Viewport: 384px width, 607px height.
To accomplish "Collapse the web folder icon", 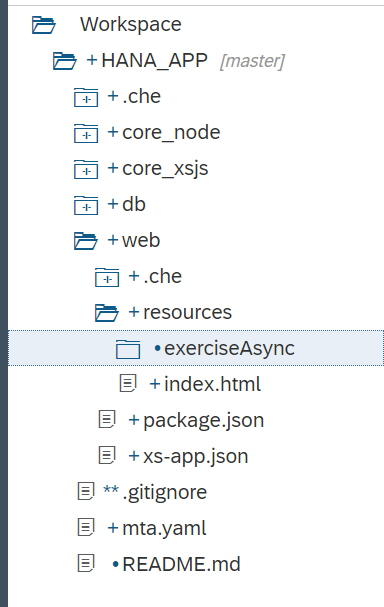I will click(x=86, y=241).
